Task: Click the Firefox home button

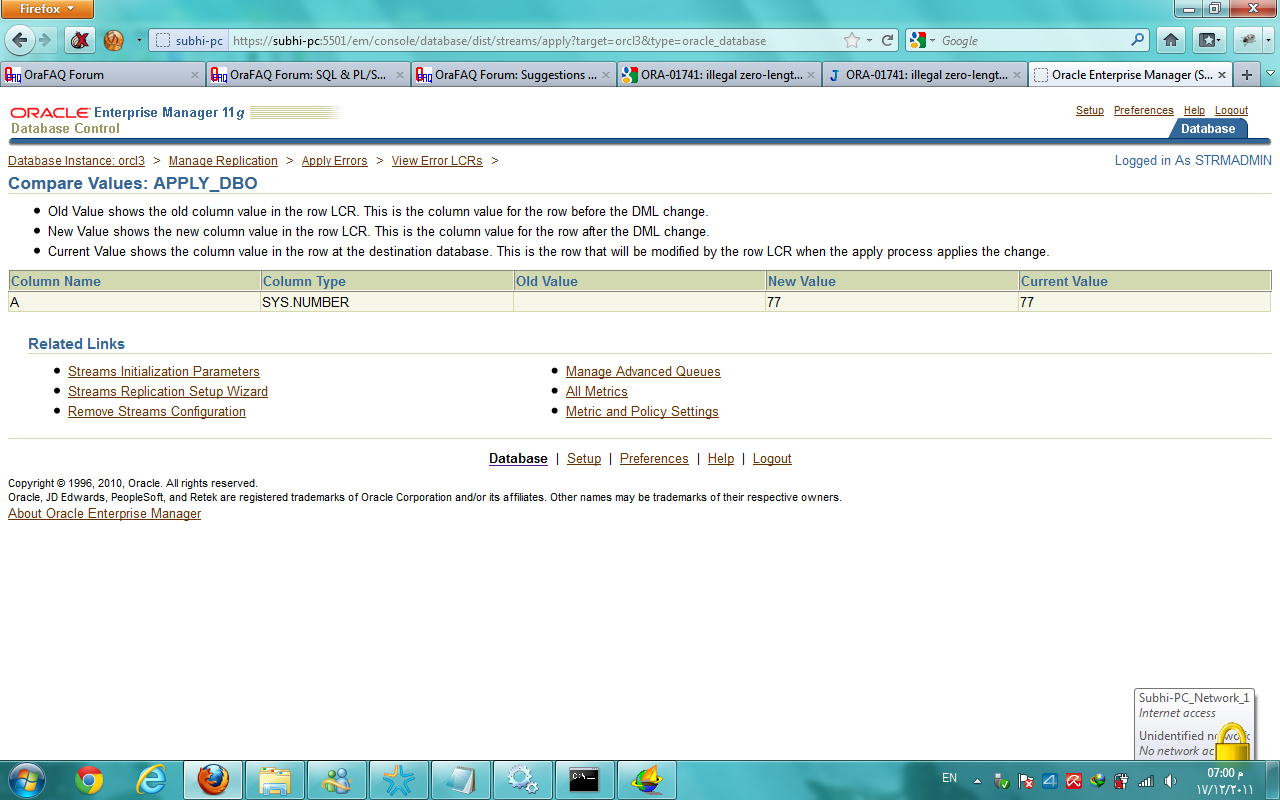Action: 1171,41
